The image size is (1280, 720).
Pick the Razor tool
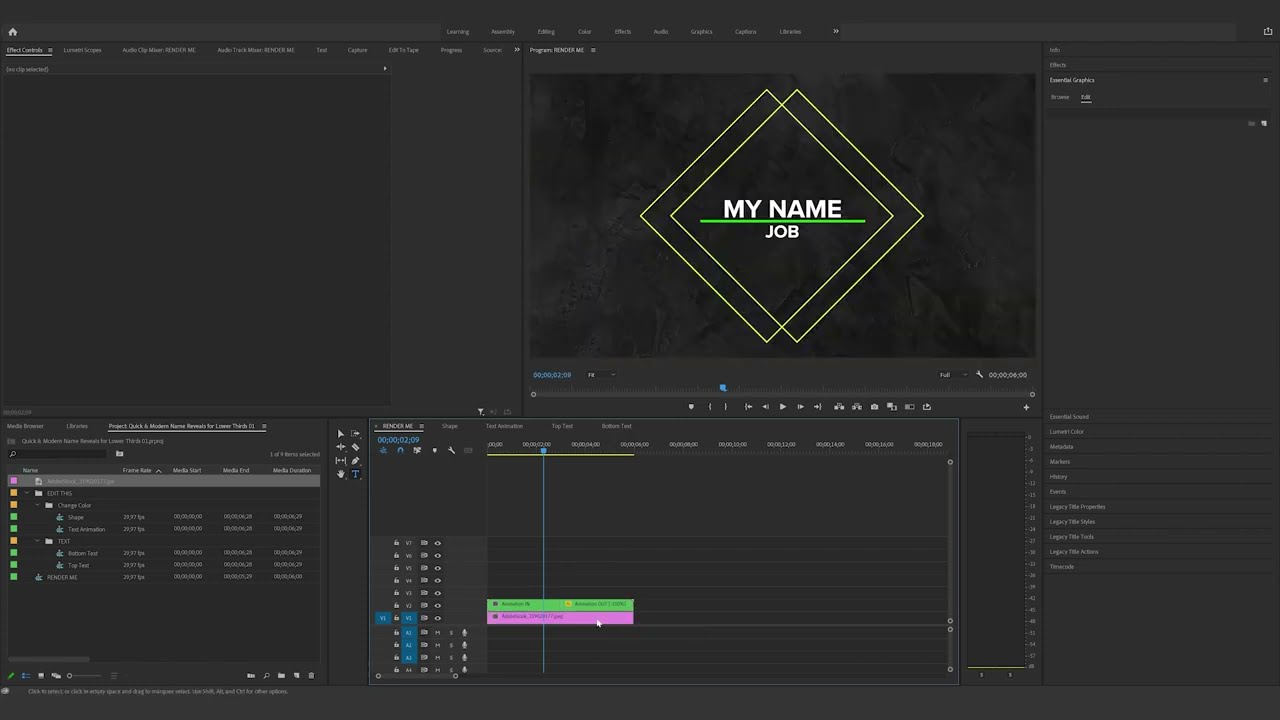coord(355,447)
